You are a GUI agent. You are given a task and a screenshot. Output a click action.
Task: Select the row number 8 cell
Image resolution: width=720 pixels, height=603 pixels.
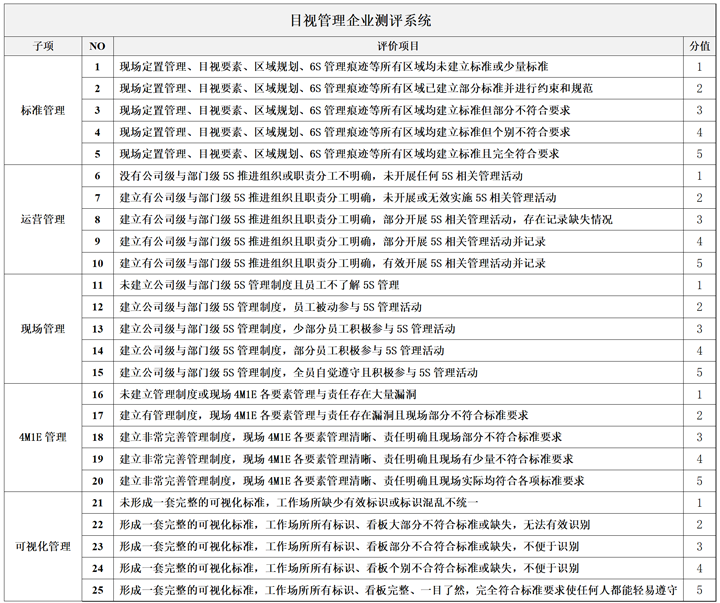97,219
